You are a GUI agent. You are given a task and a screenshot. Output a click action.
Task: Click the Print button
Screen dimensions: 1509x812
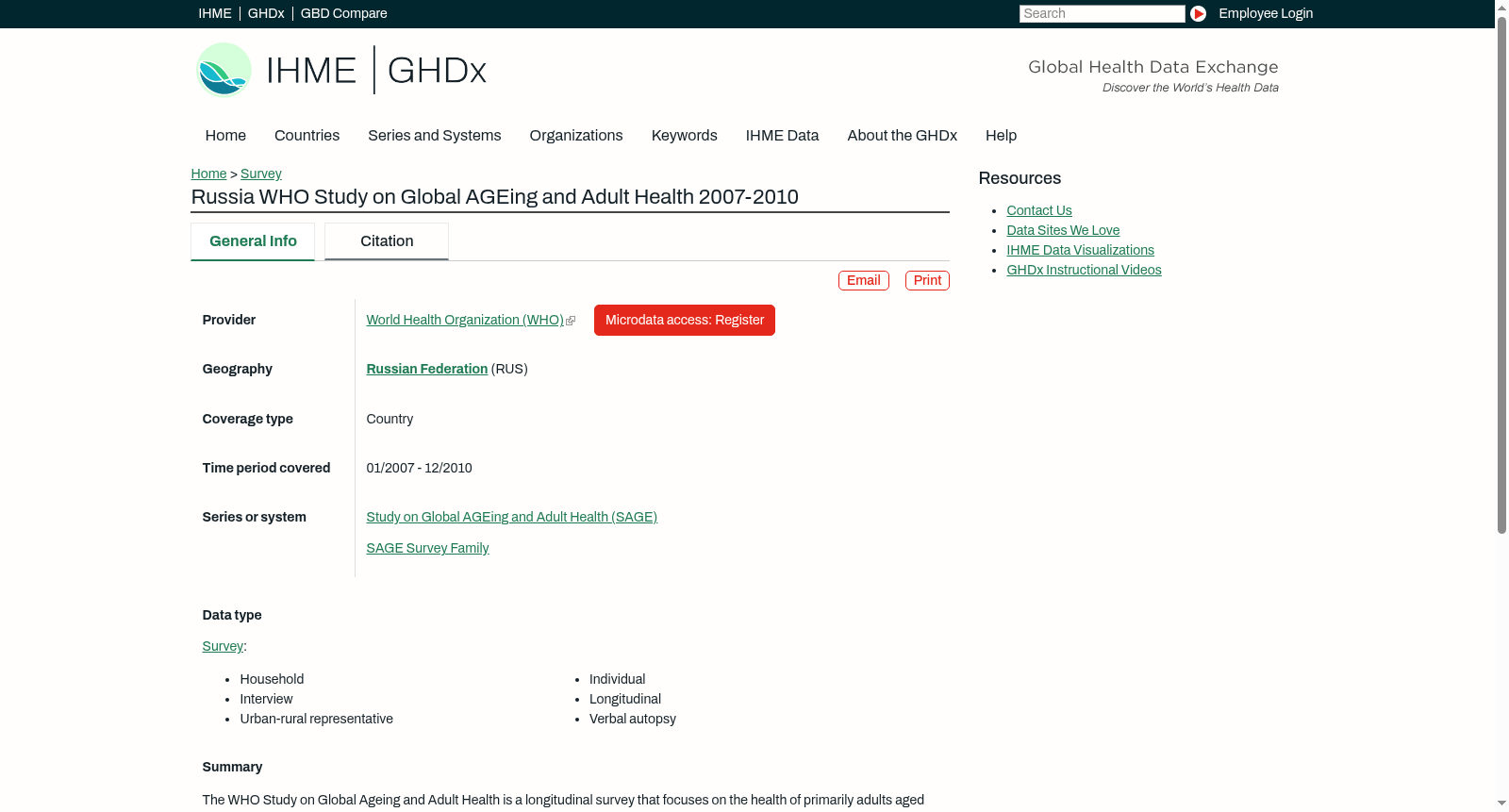pyautogui.click(x=927, y=281)
